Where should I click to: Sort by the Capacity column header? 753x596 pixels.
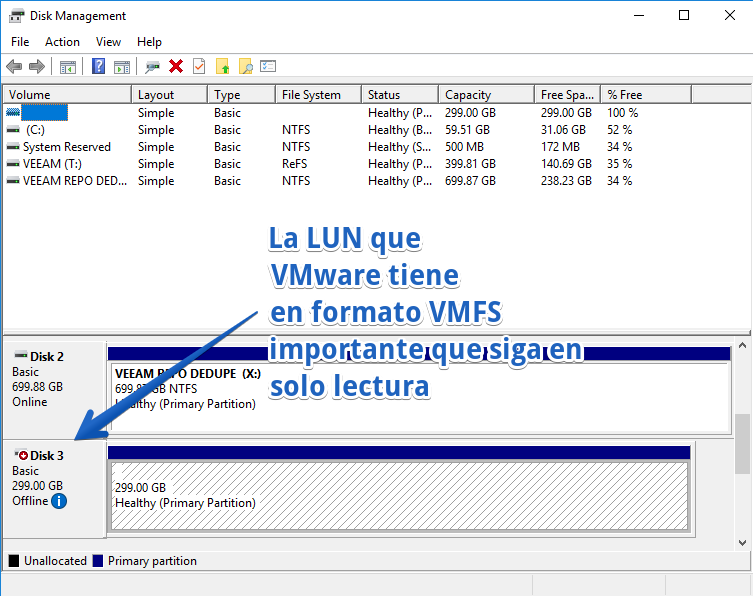tap(487, 95)
